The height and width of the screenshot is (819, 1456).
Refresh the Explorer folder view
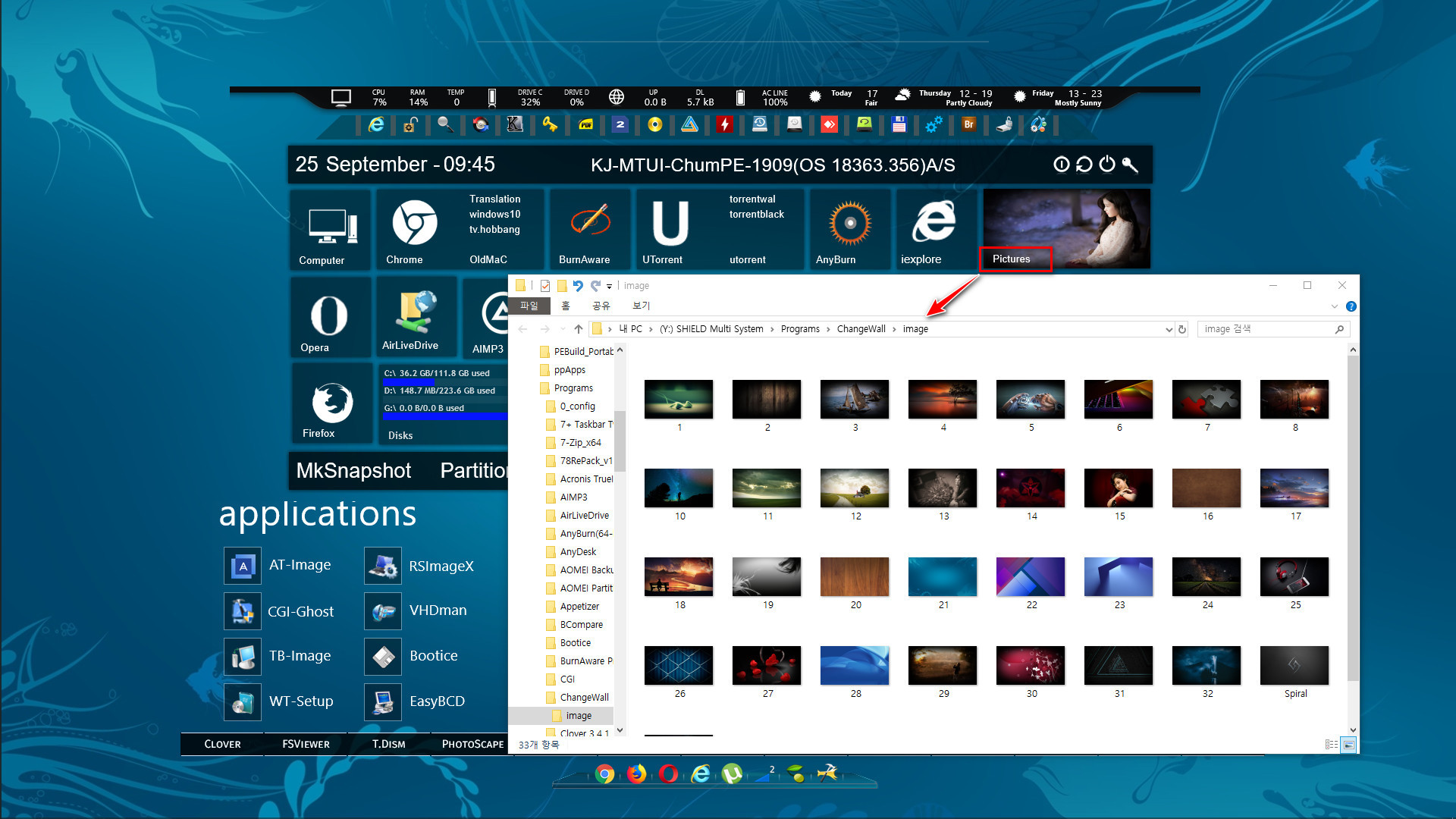1182,329
